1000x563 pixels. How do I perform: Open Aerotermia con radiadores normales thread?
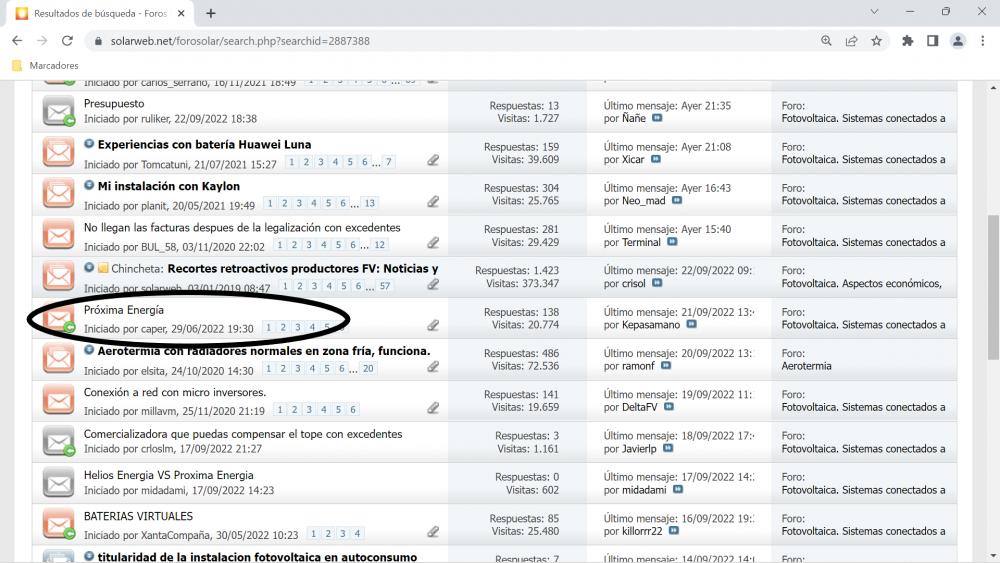coord(264,351)
